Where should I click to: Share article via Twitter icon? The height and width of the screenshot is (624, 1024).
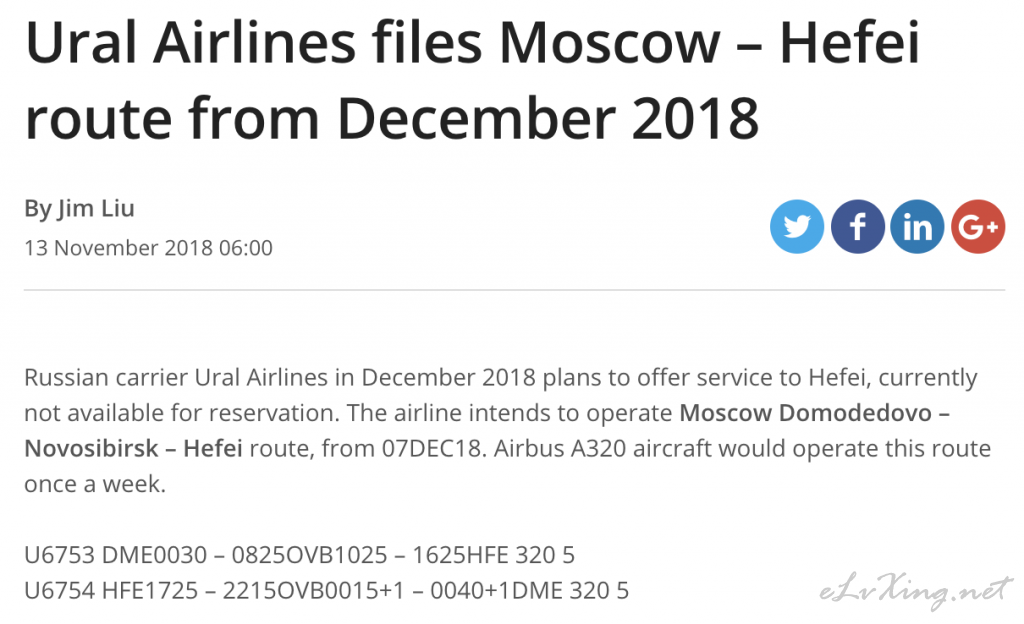797,226
